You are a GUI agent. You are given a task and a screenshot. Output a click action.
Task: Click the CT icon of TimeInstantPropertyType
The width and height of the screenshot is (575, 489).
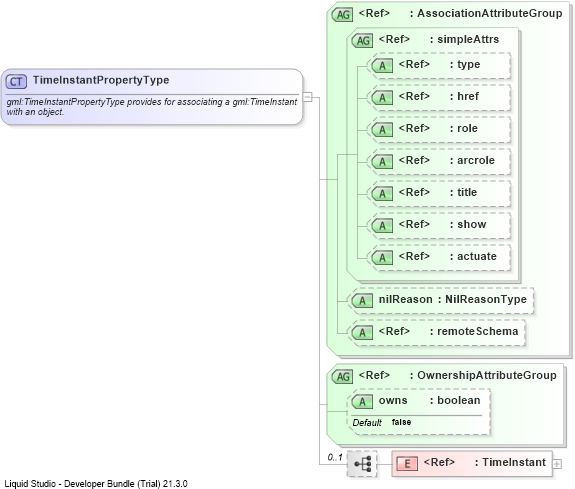pyautogui.click(x=16, y=81)
